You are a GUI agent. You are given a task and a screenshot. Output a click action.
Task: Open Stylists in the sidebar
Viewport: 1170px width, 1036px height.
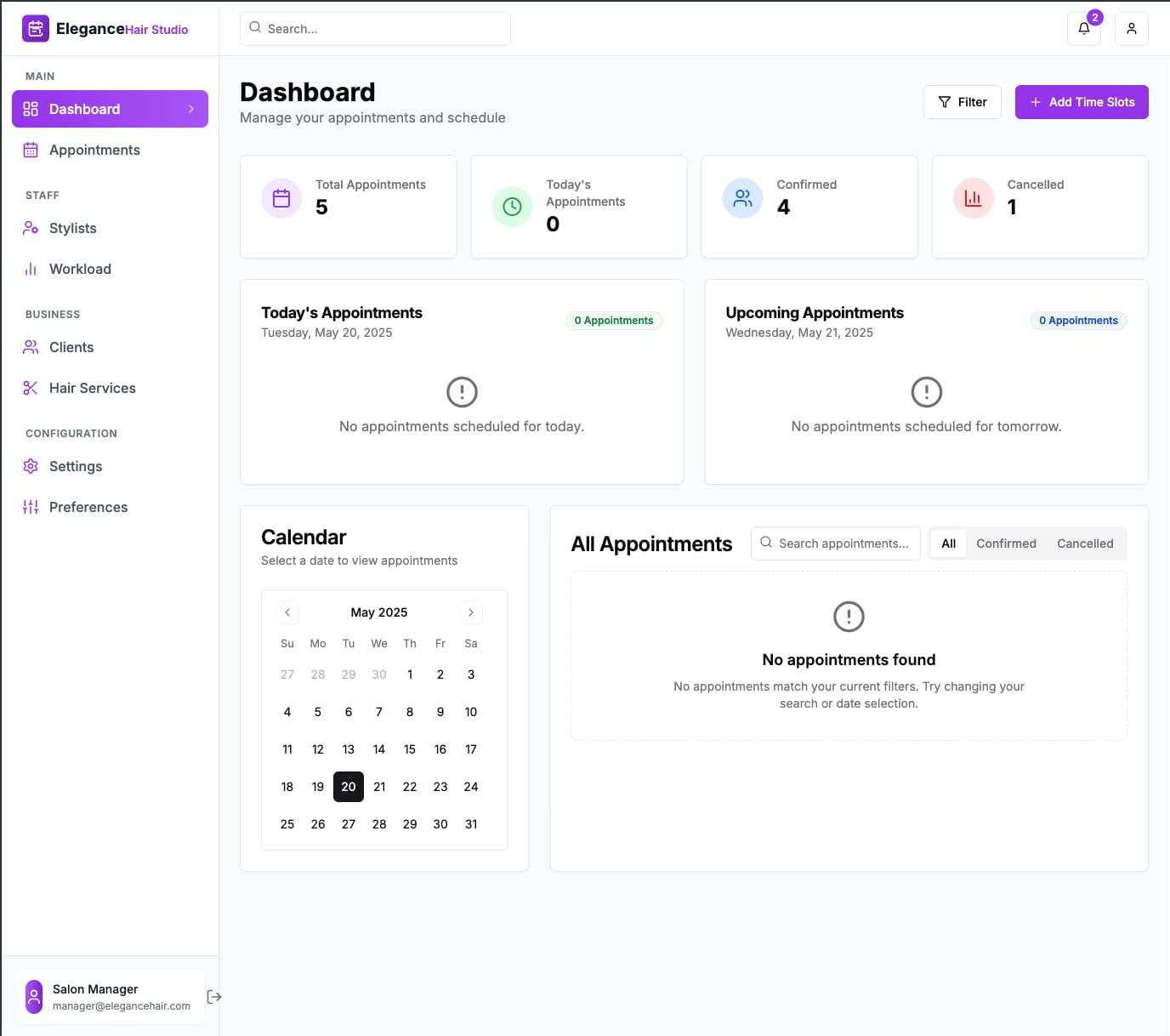point(110,228)
